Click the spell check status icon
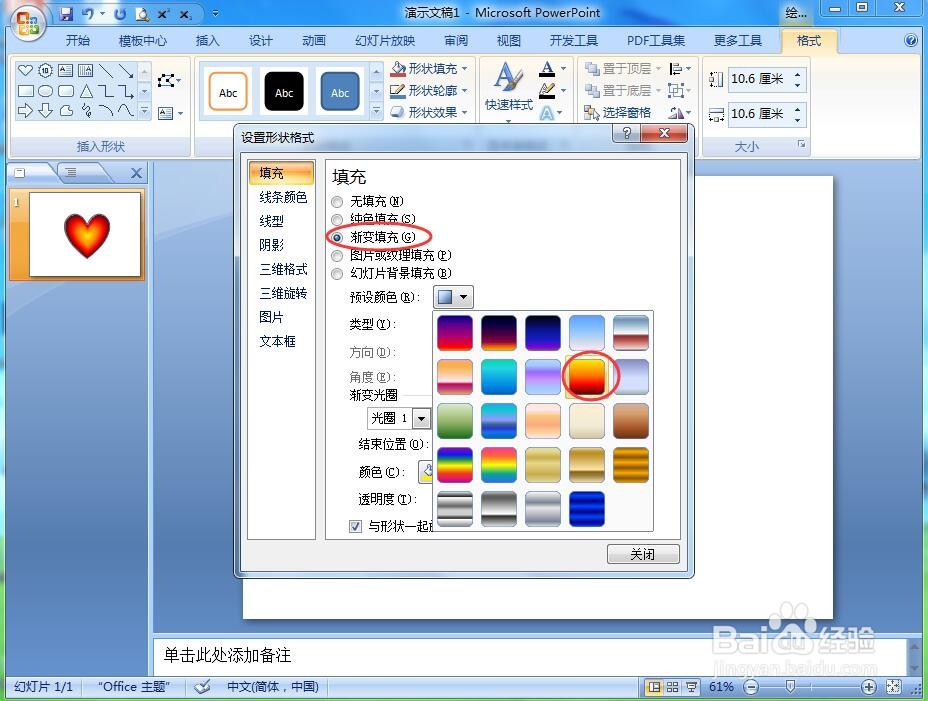The image size is (928, 701). [x=202, y=687]
